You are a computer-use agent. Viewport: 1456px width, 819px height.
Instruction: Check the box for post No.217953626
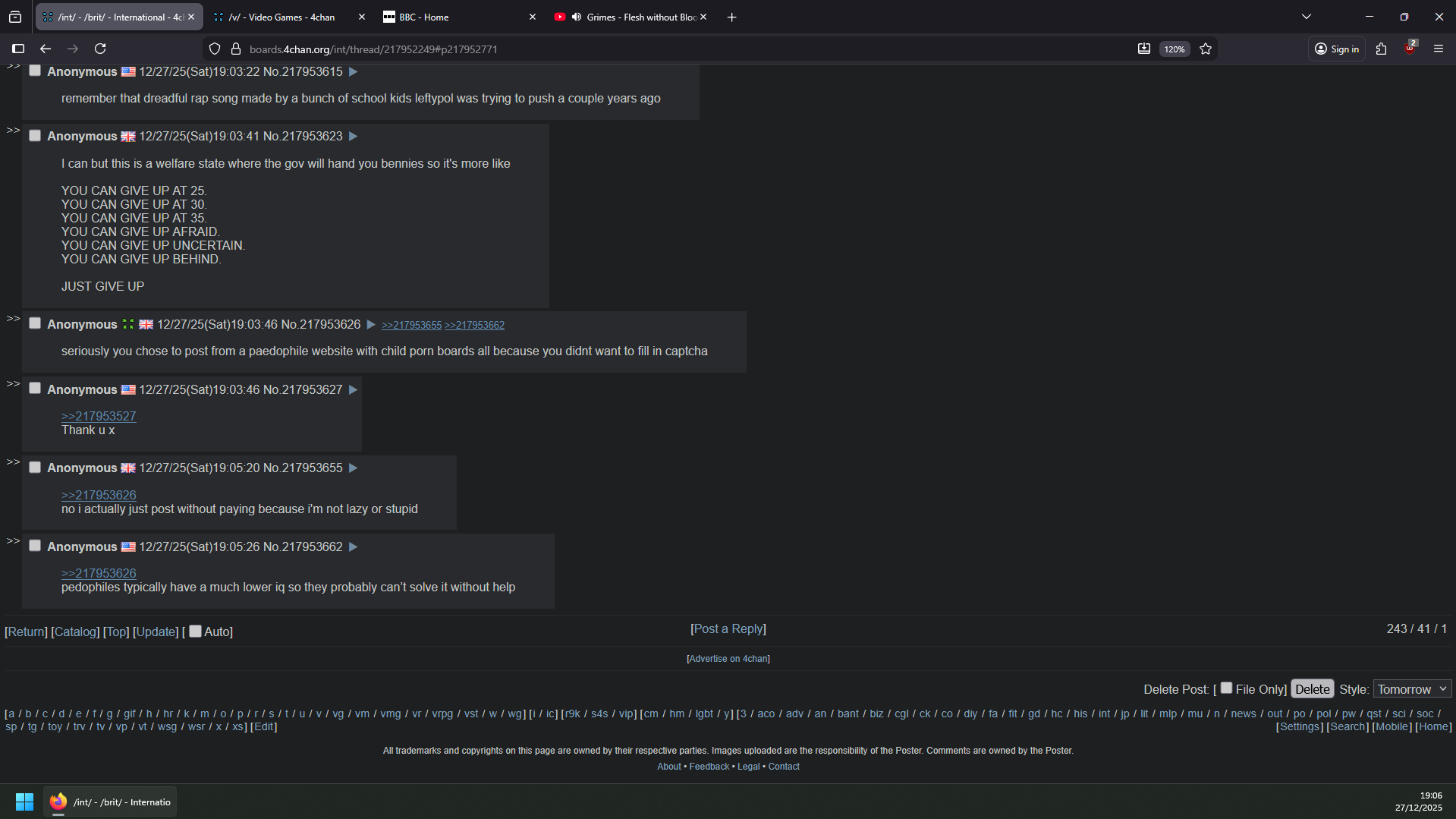coord(35,323)
